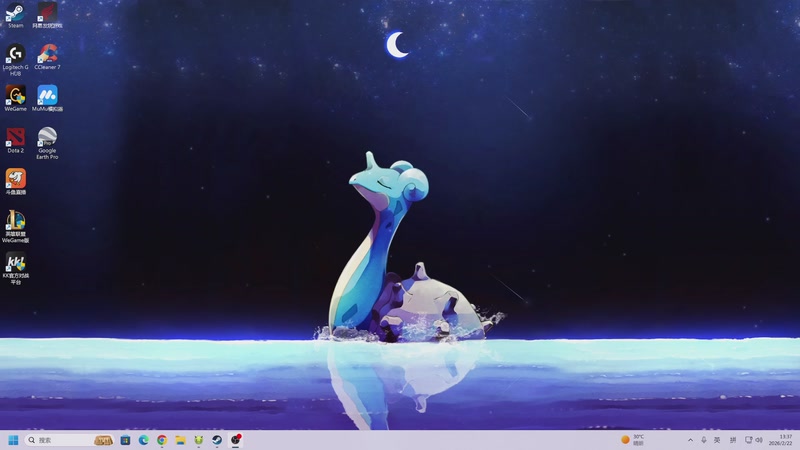The height and width of the screenshot is (450, 800).
Task: Open the red game shortcut beside Steam
Action: pyautogui.click(x=47, y=16)
